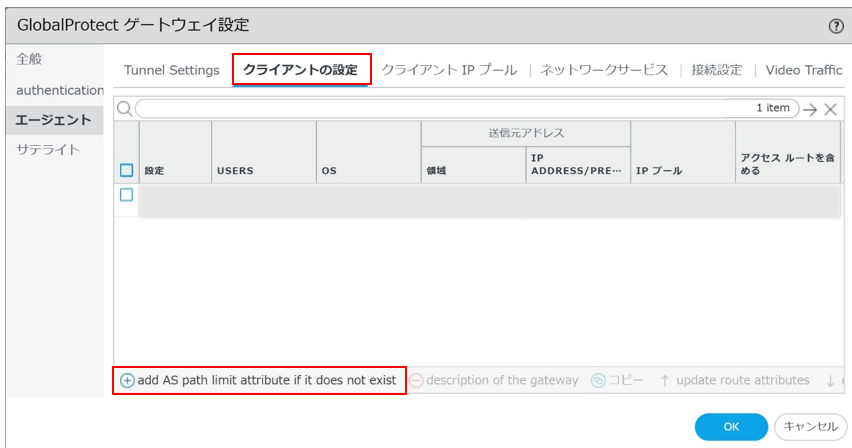
Task: Click the minus delete icon in bottom toolbar
Action: (x=416, y=381)
